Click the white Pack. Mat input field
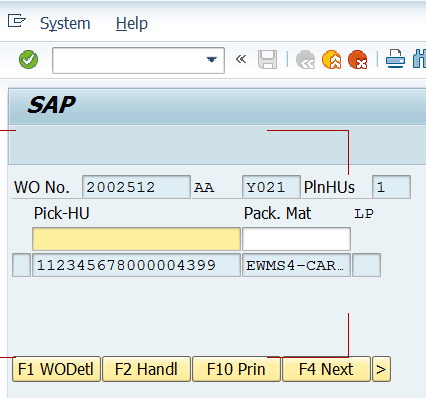The width and height of the screenshot is (426, 398). (296, 239)
